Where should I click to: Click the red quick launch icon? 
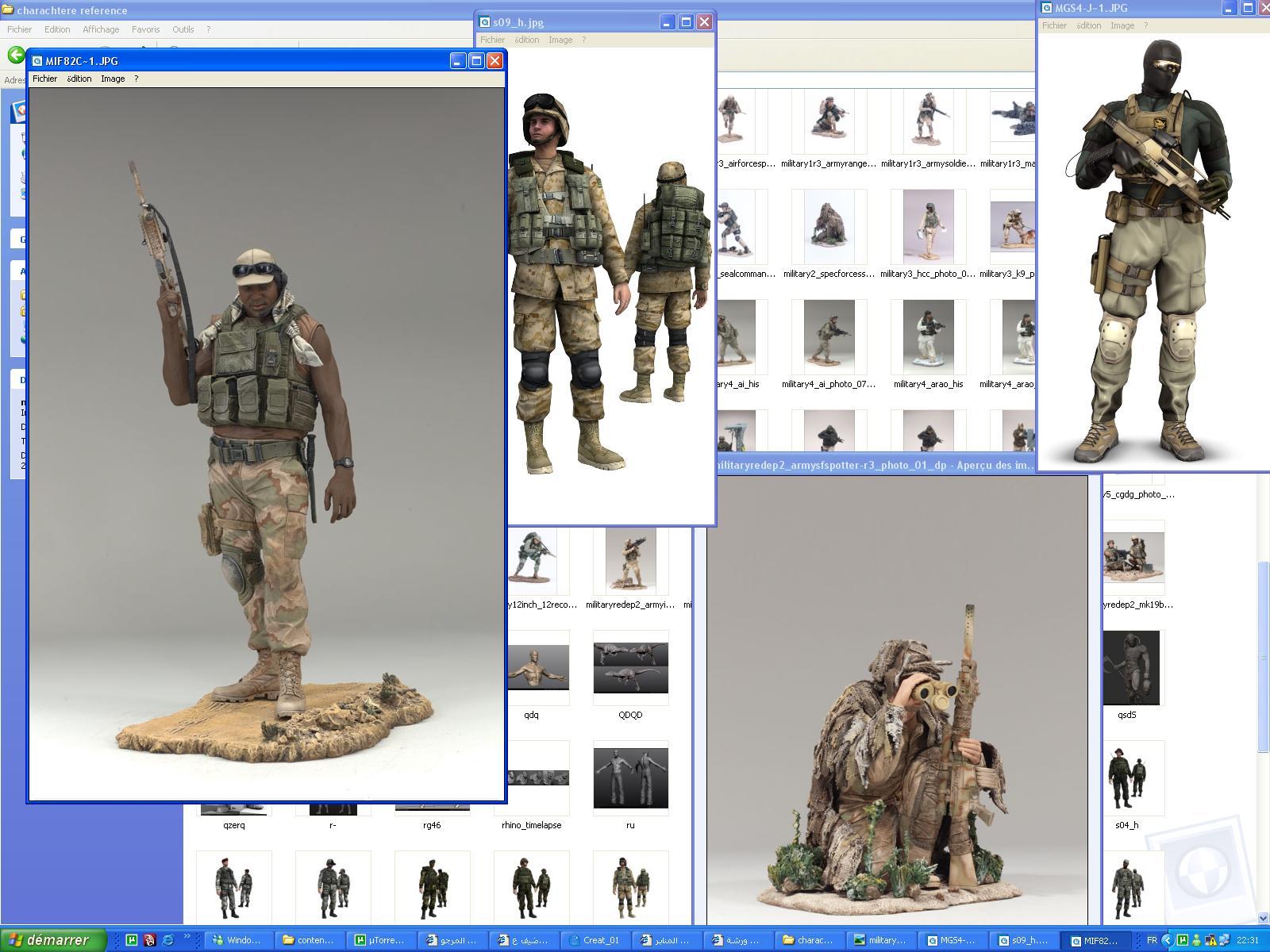point(149,940)
